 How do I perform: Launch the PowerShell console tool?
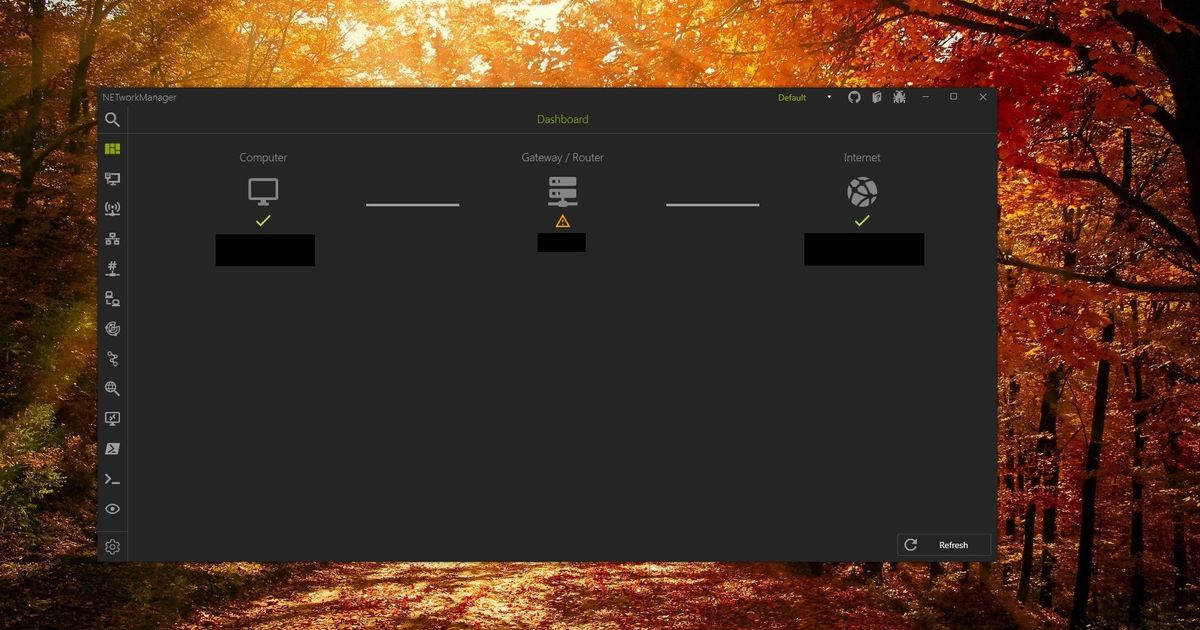tap(112, 448)
